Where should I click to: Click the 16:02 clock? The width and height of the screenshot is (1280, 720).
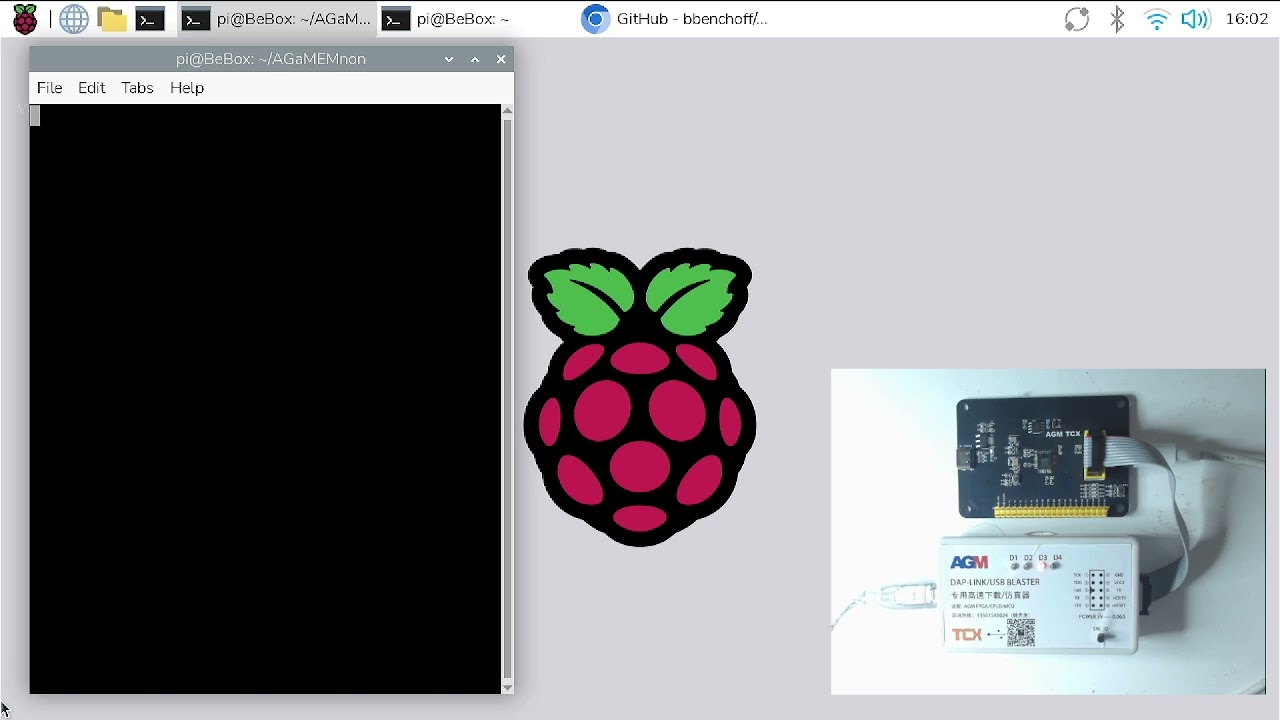click(x=1246, y=19)
